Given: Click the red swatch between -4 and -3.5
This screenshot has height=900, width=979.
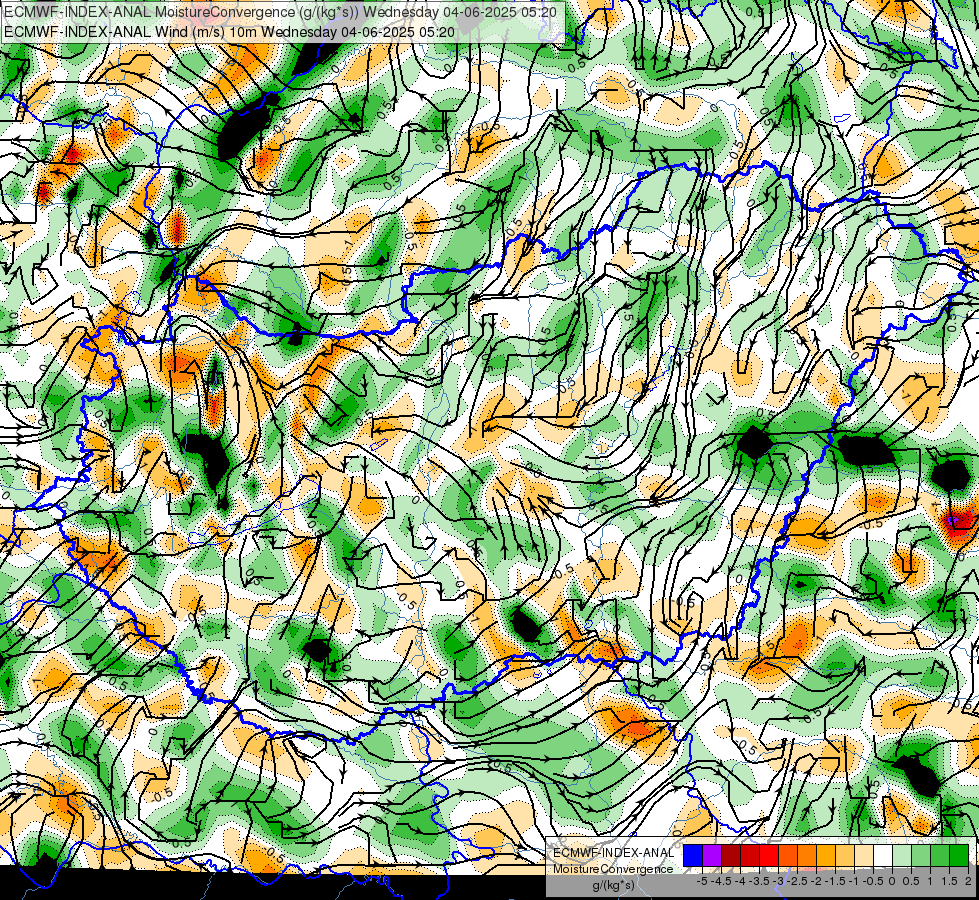Looking at the screenshot, I should [750, 856].
